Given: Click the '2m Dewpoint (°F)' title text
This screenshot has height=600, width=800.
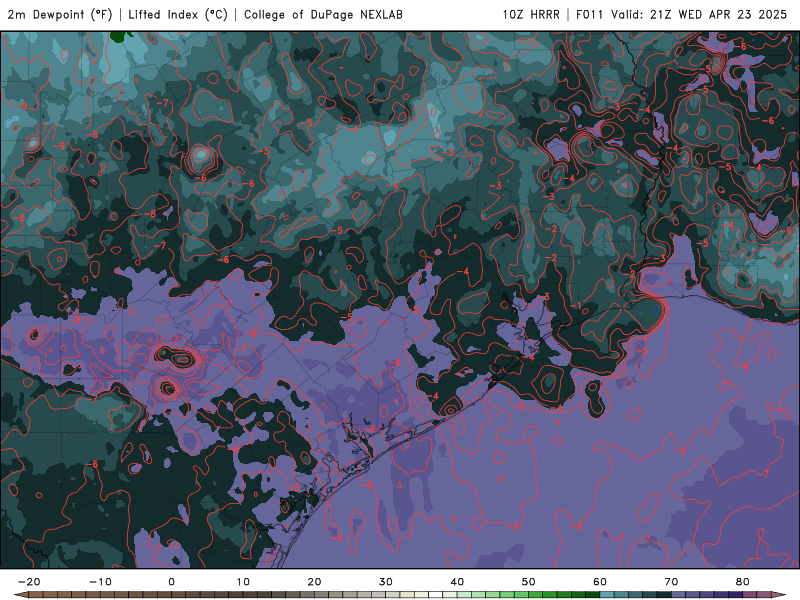Looking at the screenshot, I should coord(60,14).
